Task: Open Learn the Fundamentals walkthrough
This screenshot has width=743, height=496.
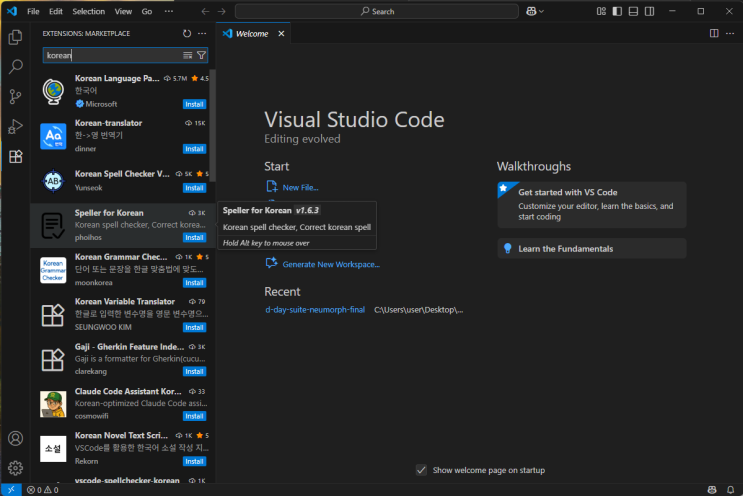Action: pos(592,249)
